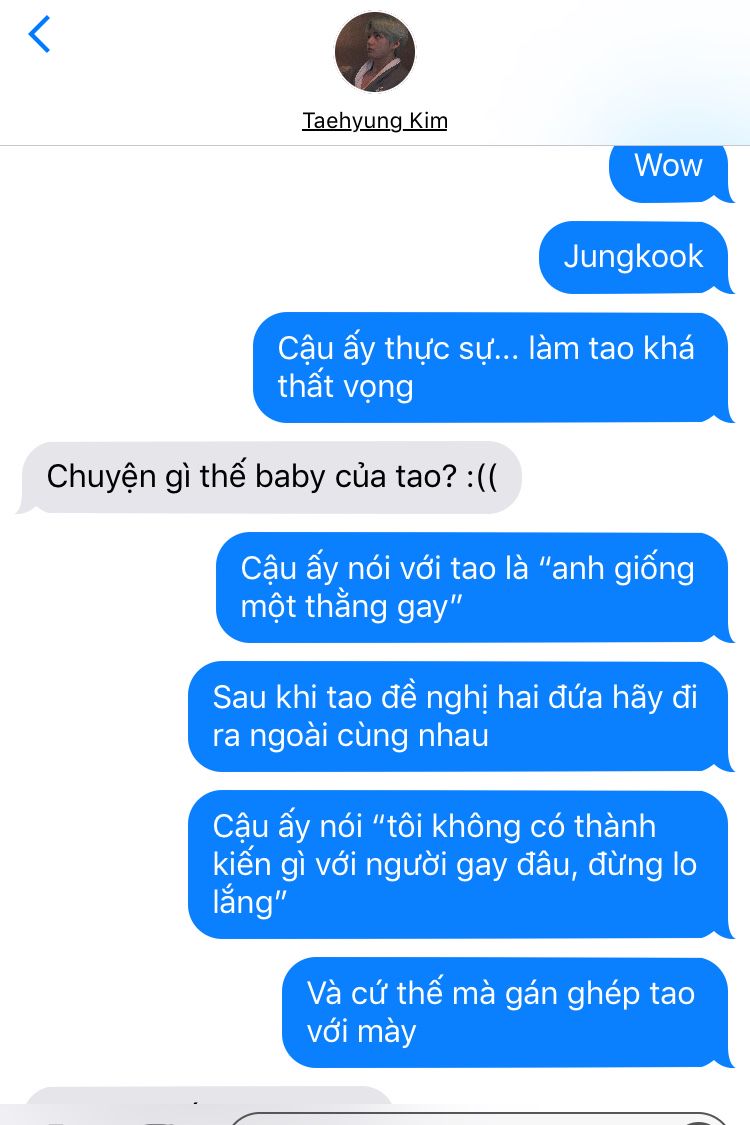Tap the message starting "Sau khi tao đề nghị"
The width and height of the screenshot is (750, 1125).
[x=459, y=717]
